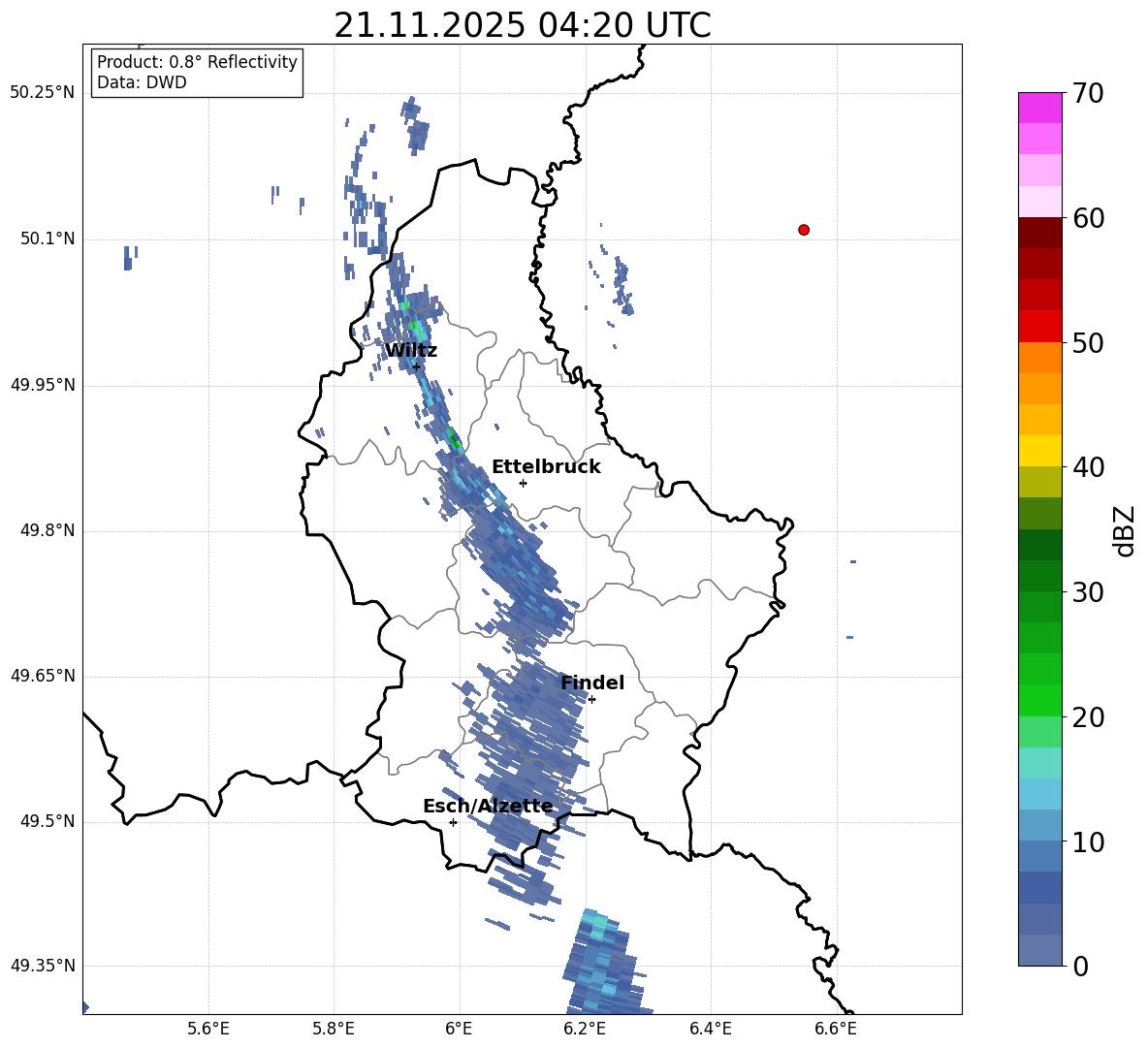Click the colorbar tick label 30

point(1088,592)
